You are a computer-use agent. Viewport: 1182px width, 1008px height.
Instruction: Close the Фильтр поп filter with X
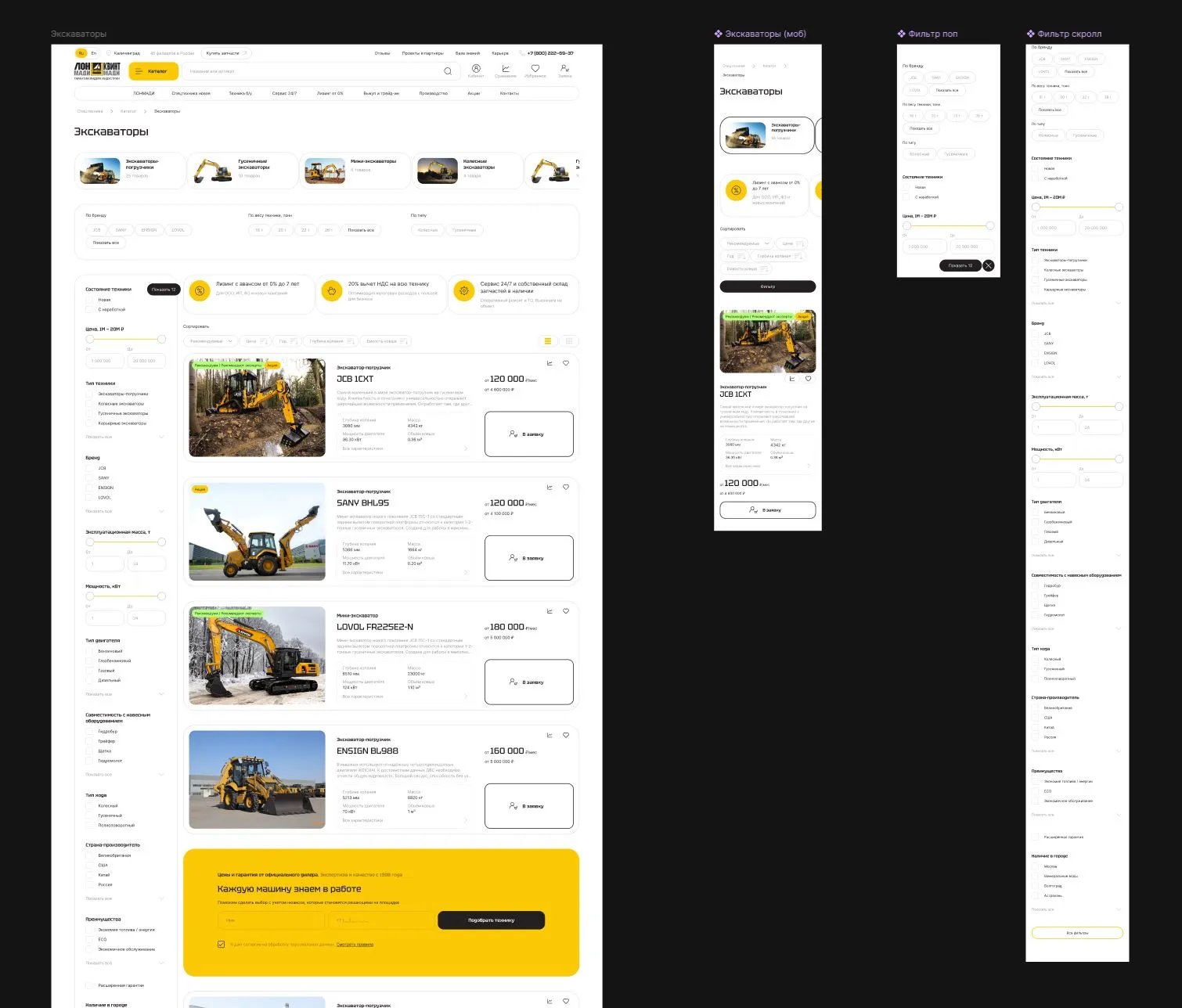(989, 265)
